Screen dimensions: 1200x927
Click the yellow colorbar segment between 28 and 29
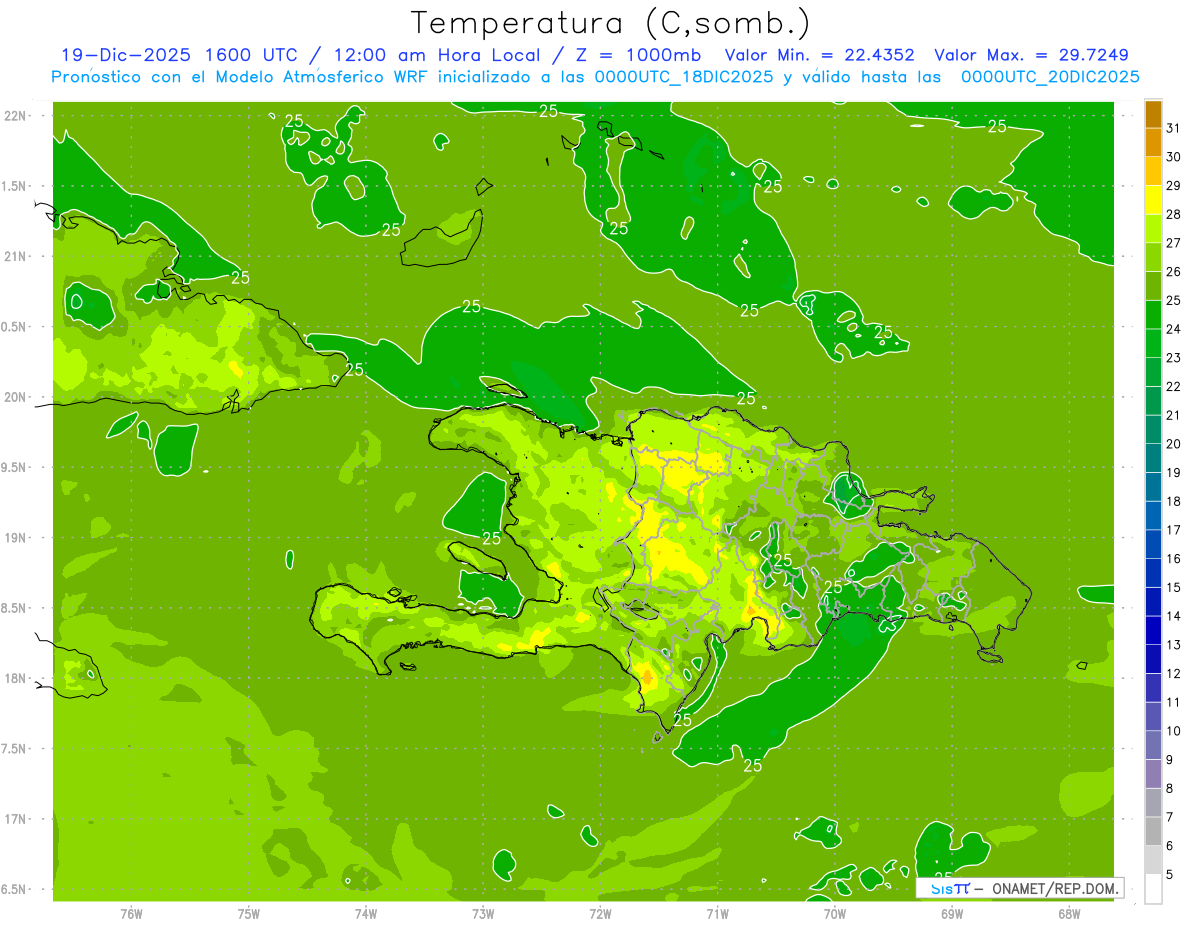(1153, 200)
